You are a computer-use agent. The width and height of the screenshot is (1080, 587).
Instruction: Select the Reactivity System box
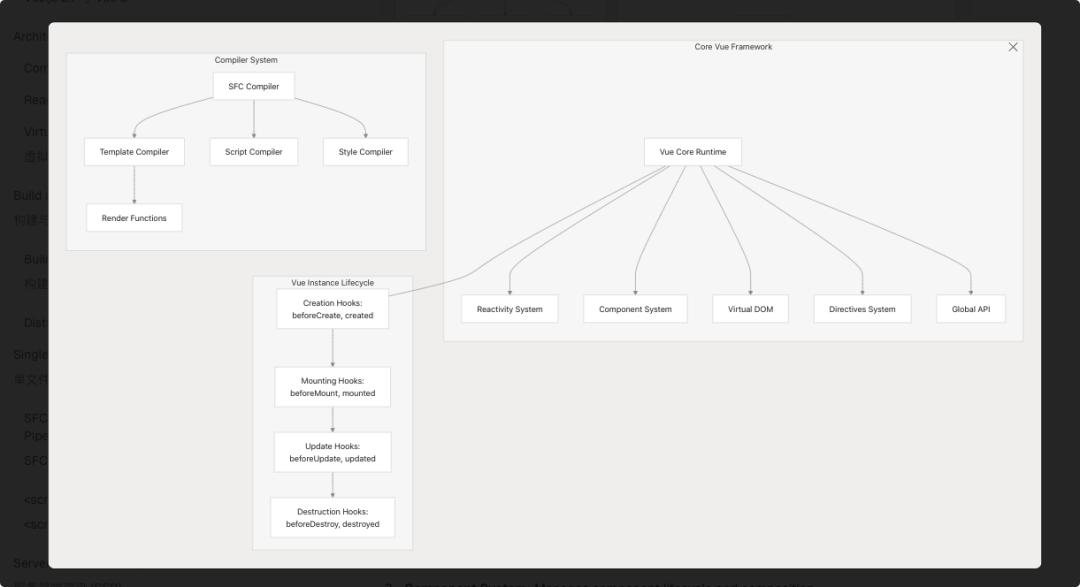pyautogui.click(x=510, y=309)
